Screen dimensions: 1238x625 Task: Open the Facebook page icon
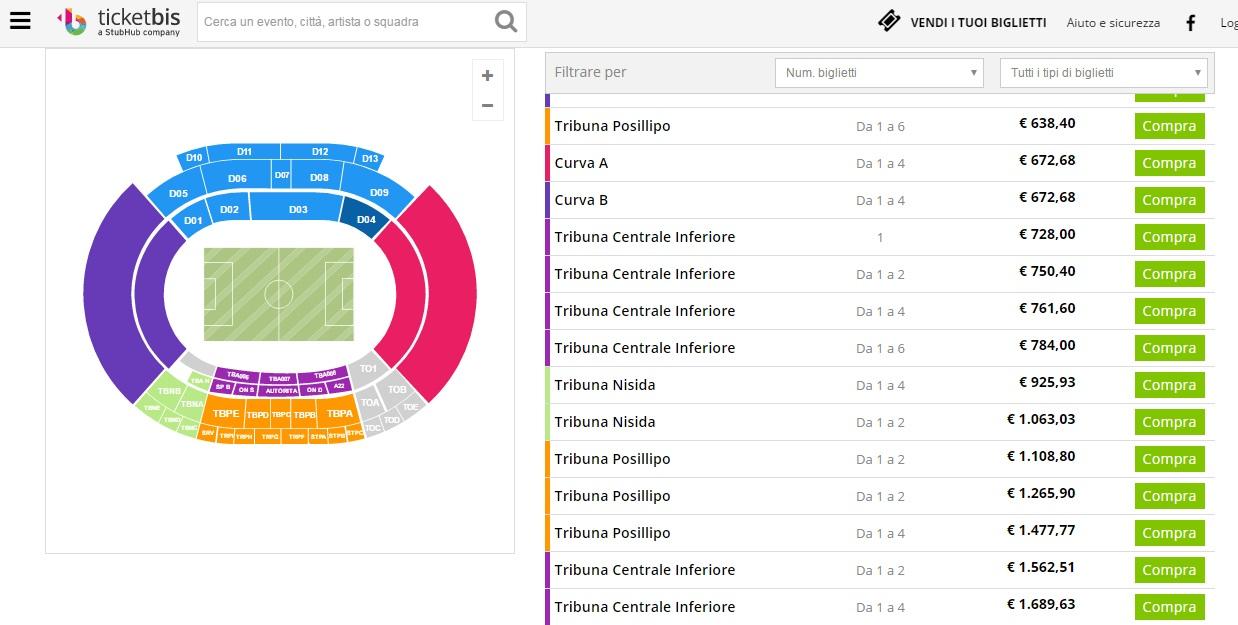pyautogui.click(x=1190, y=22)
